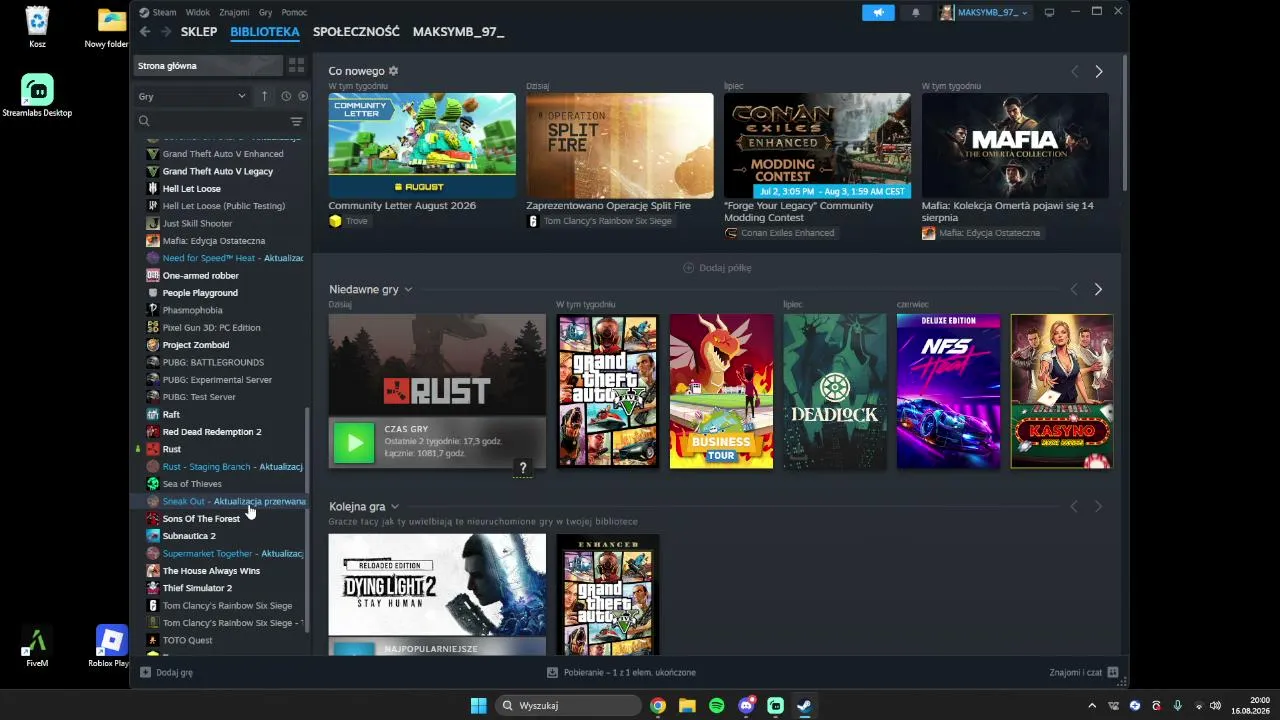Open the Community Letter August 2026 news
The height and width of the screenshot is (720, 1280).
point(422,146)
